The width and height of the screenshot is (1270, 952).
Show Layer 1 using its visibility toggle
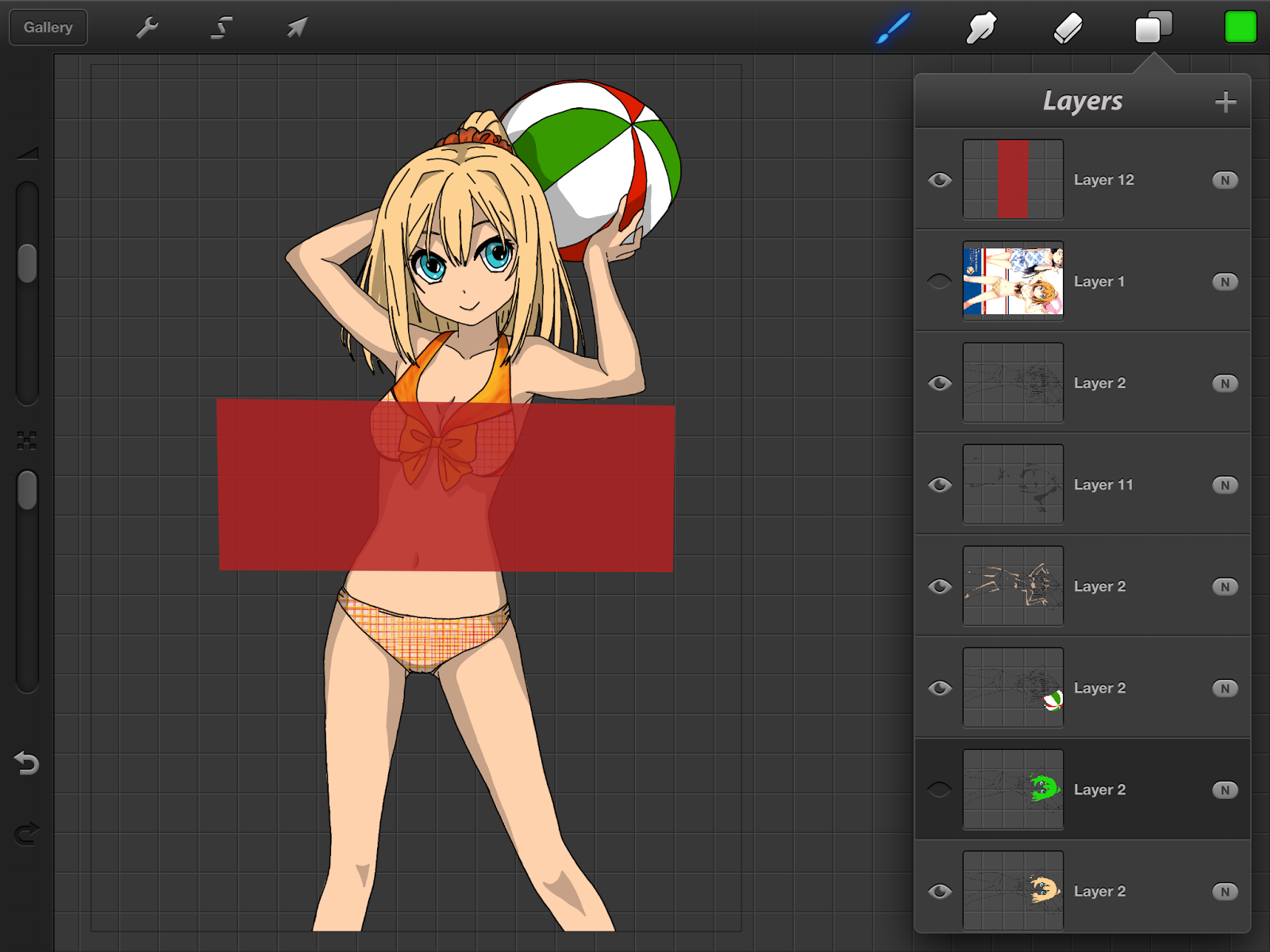point(940,282)
